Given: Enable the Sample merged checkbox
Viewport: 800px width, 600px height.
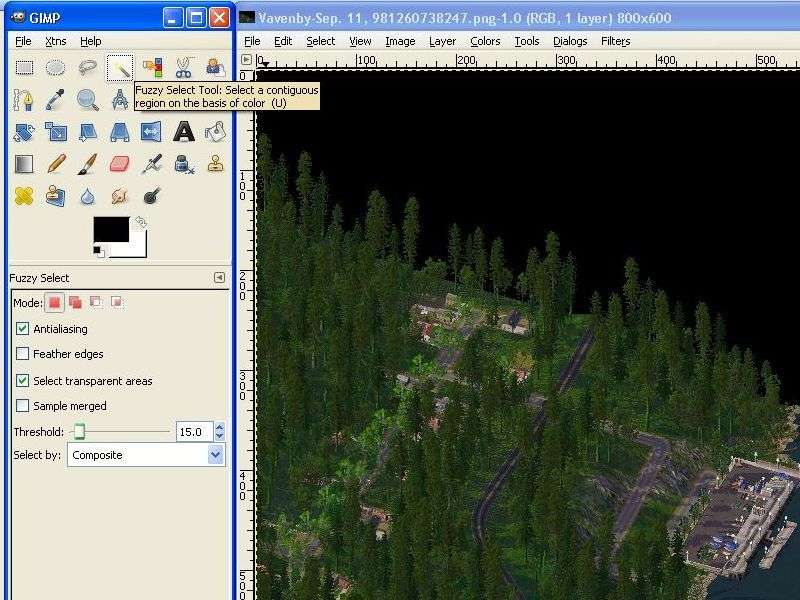Looking at the screenshot, I should pyautogui.click(x=22, y=406).
